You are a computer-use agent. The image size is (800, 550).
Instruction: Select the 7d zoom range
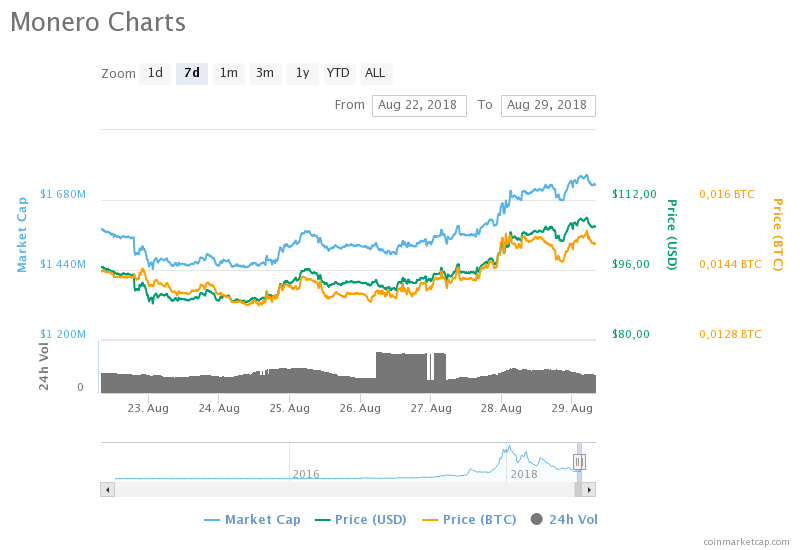(192, 73)
